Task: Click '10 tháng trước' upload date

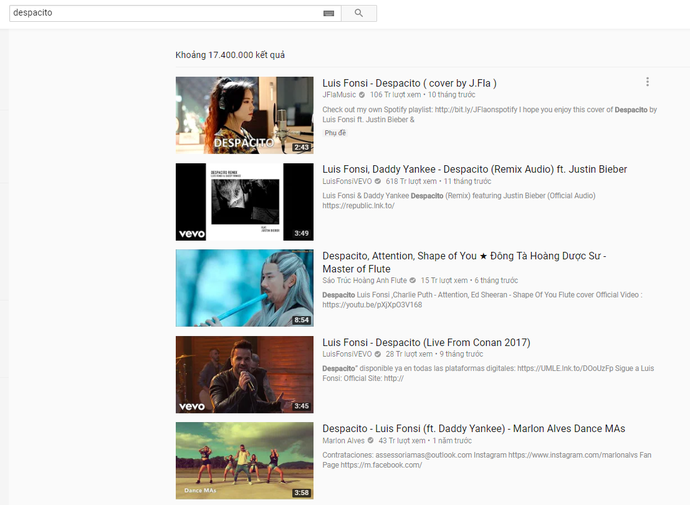Action: [x=451, y=95]
